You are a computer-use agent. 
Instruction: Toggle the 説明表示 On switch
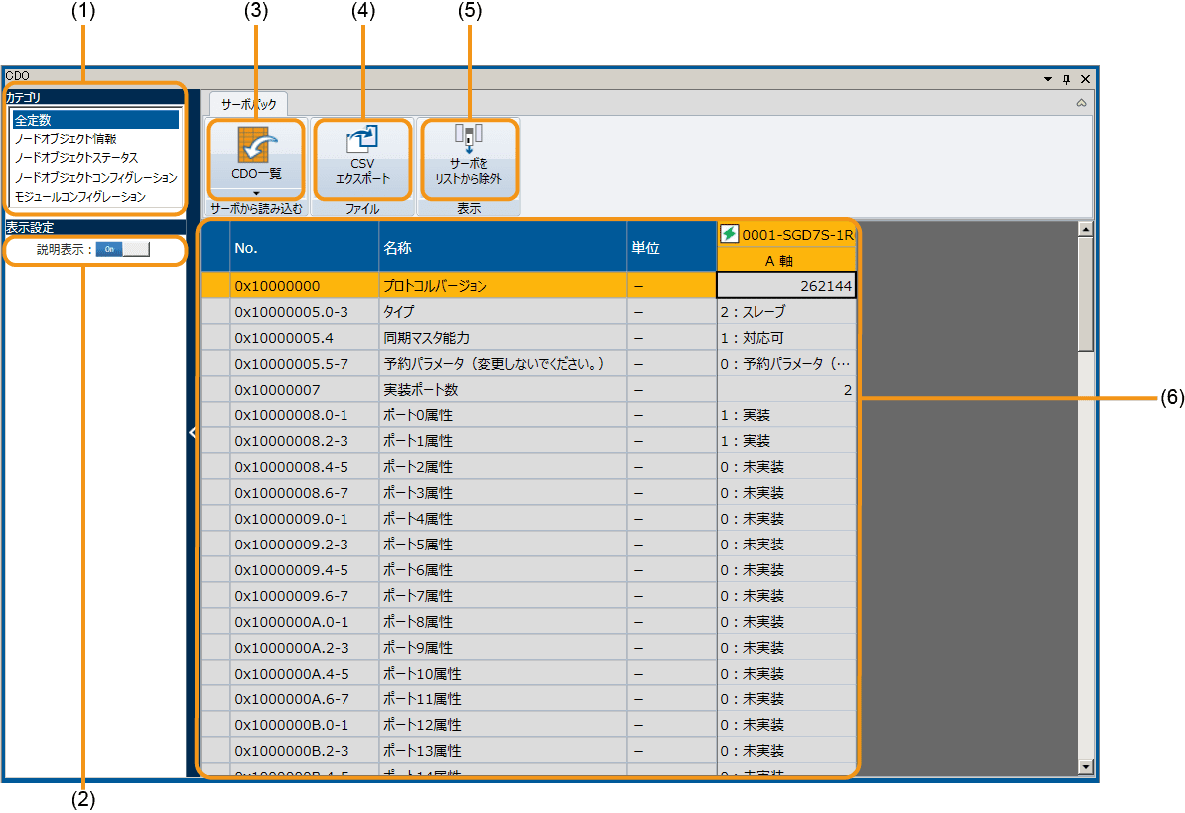click(x=122, y=250)
